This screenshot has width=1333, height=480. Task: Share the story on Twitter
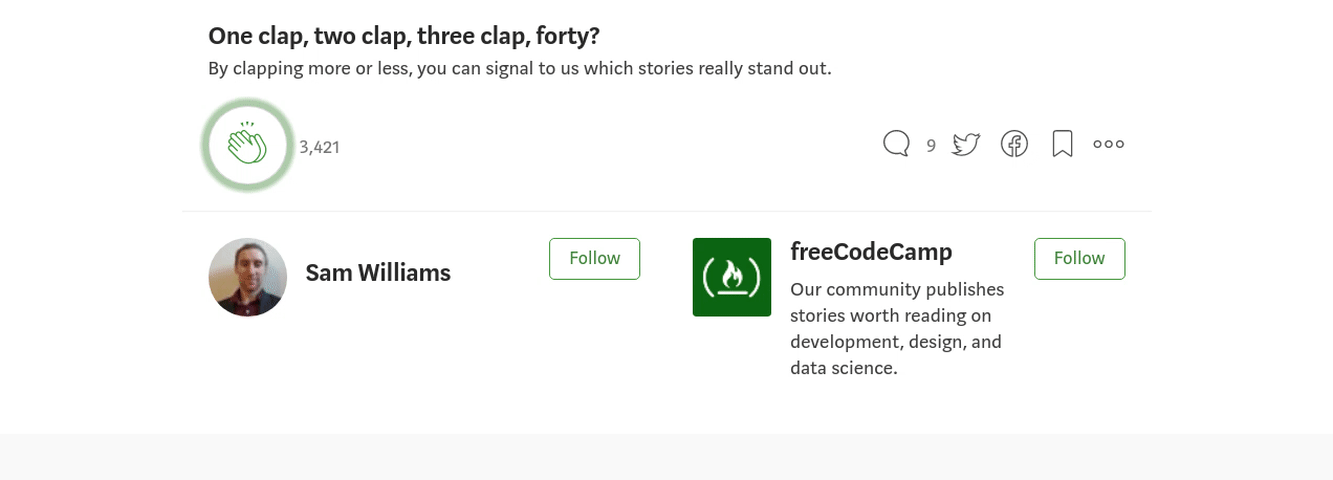tap(965, 144)
